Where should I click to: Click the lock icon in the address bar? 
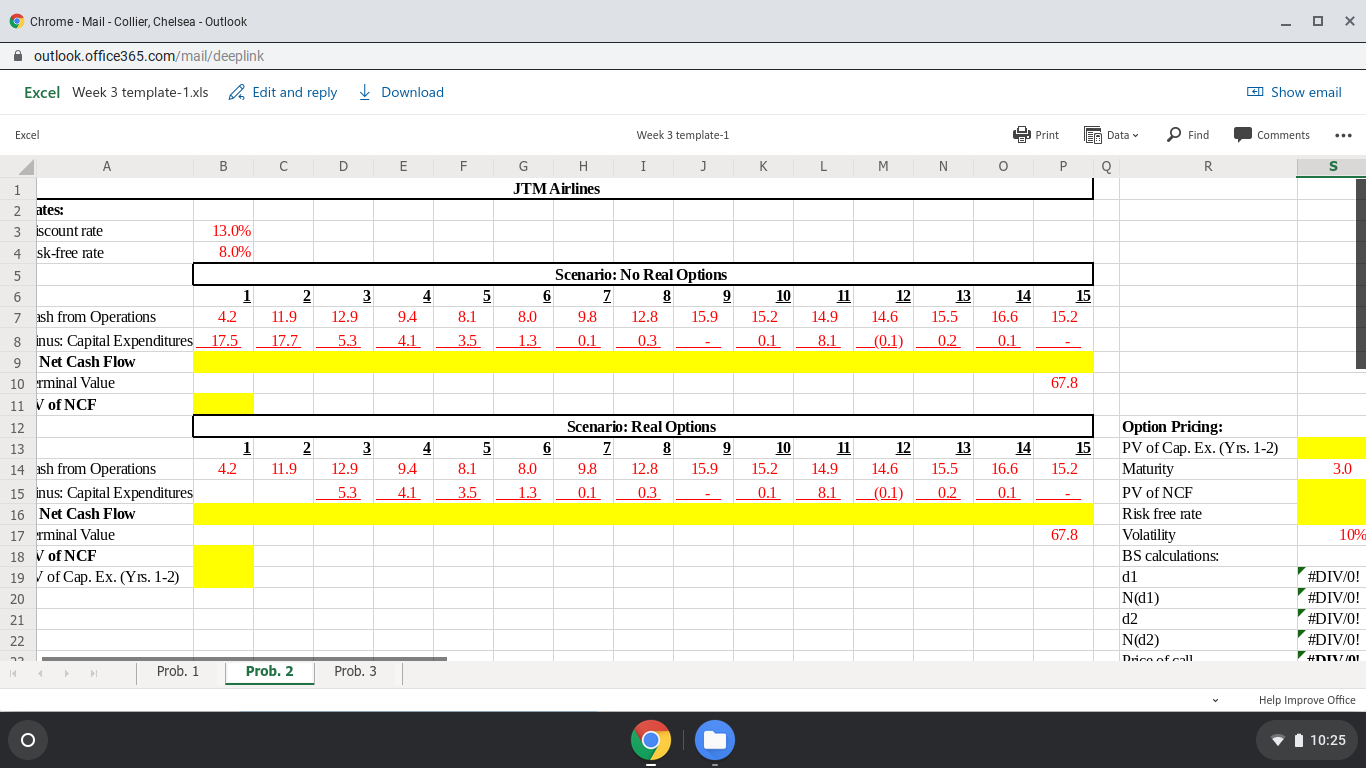tap(18, 57)
